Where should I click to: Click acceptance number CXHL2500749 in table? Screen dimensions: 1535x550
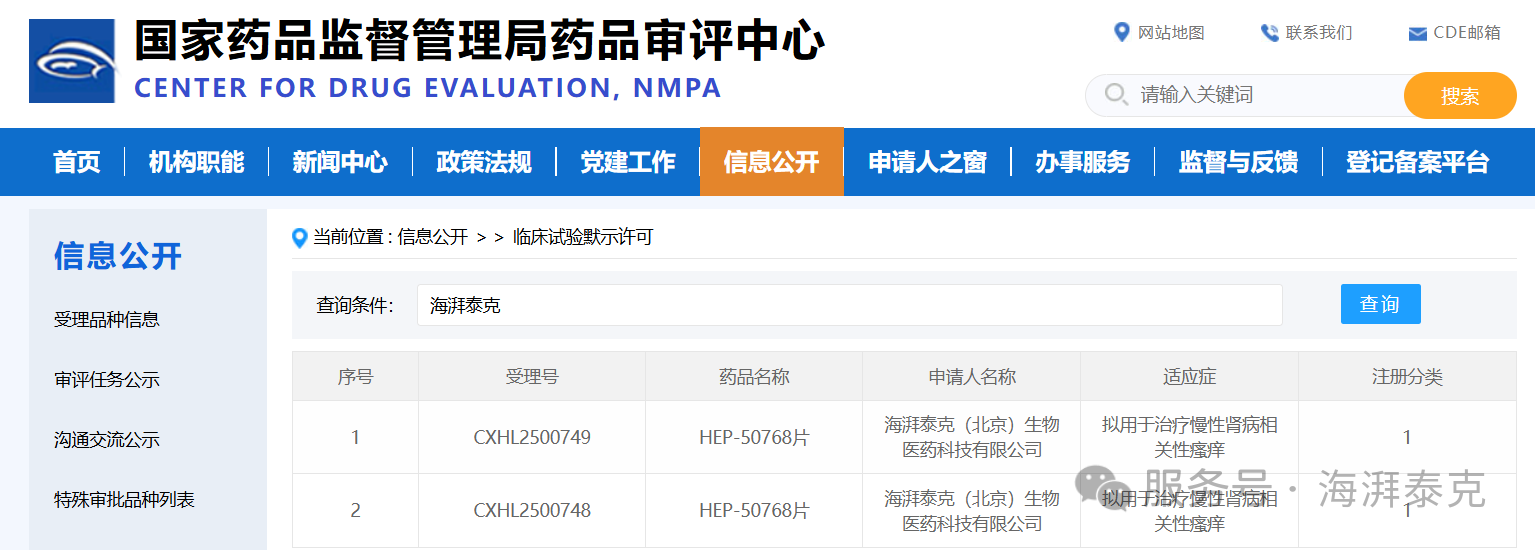[x=532, y=437]
